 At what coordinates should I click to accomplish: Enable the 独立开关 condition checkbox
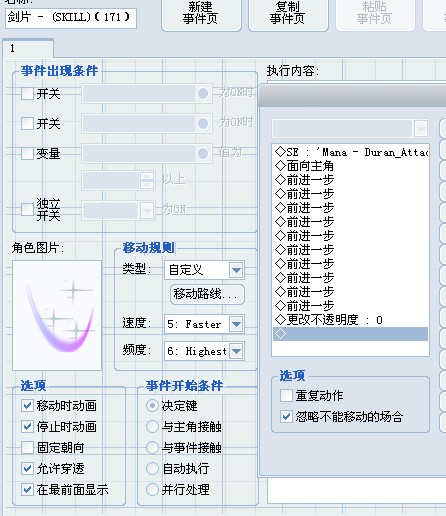pyautogui.click(x=27, y=210)
